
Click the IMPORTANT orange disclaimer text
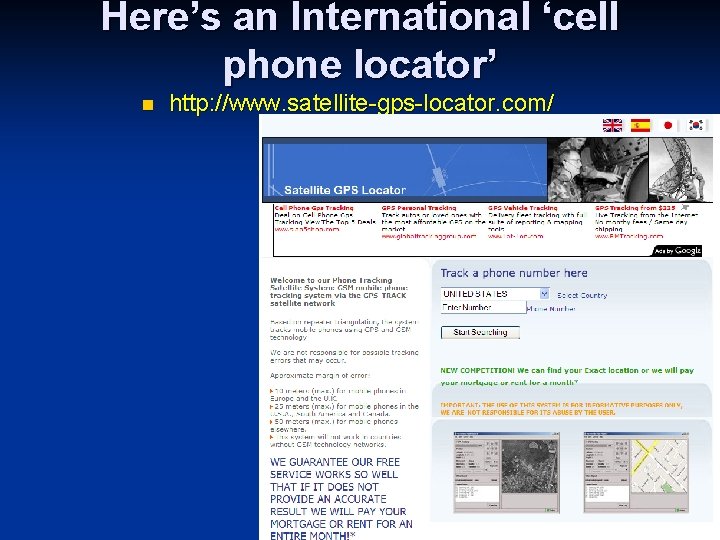(561, 409)
